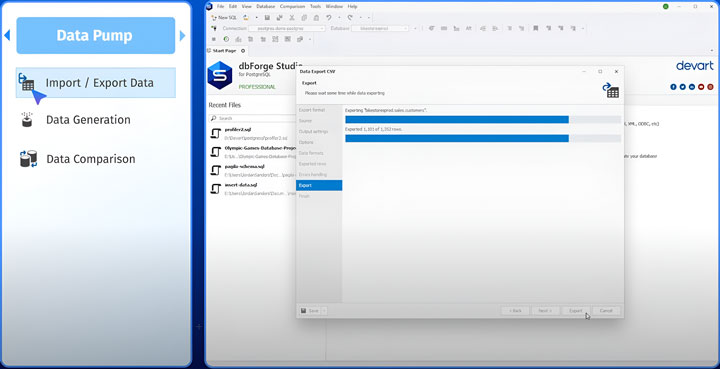
Task: Select Import / Export Data in Data Pump panel
Action: pos(96,83)
